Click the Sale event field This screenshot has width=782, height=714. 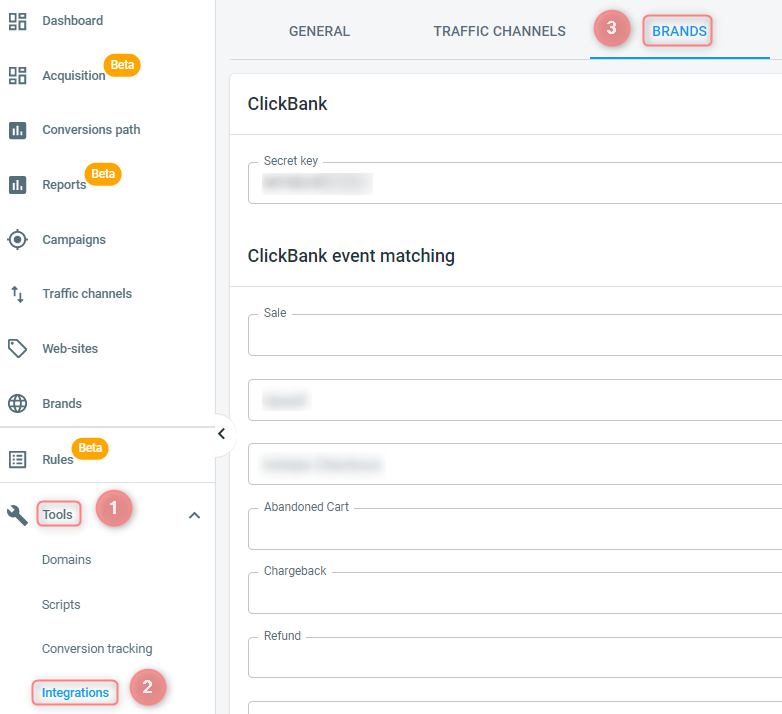pyautogui.click(x=515, y=335)
